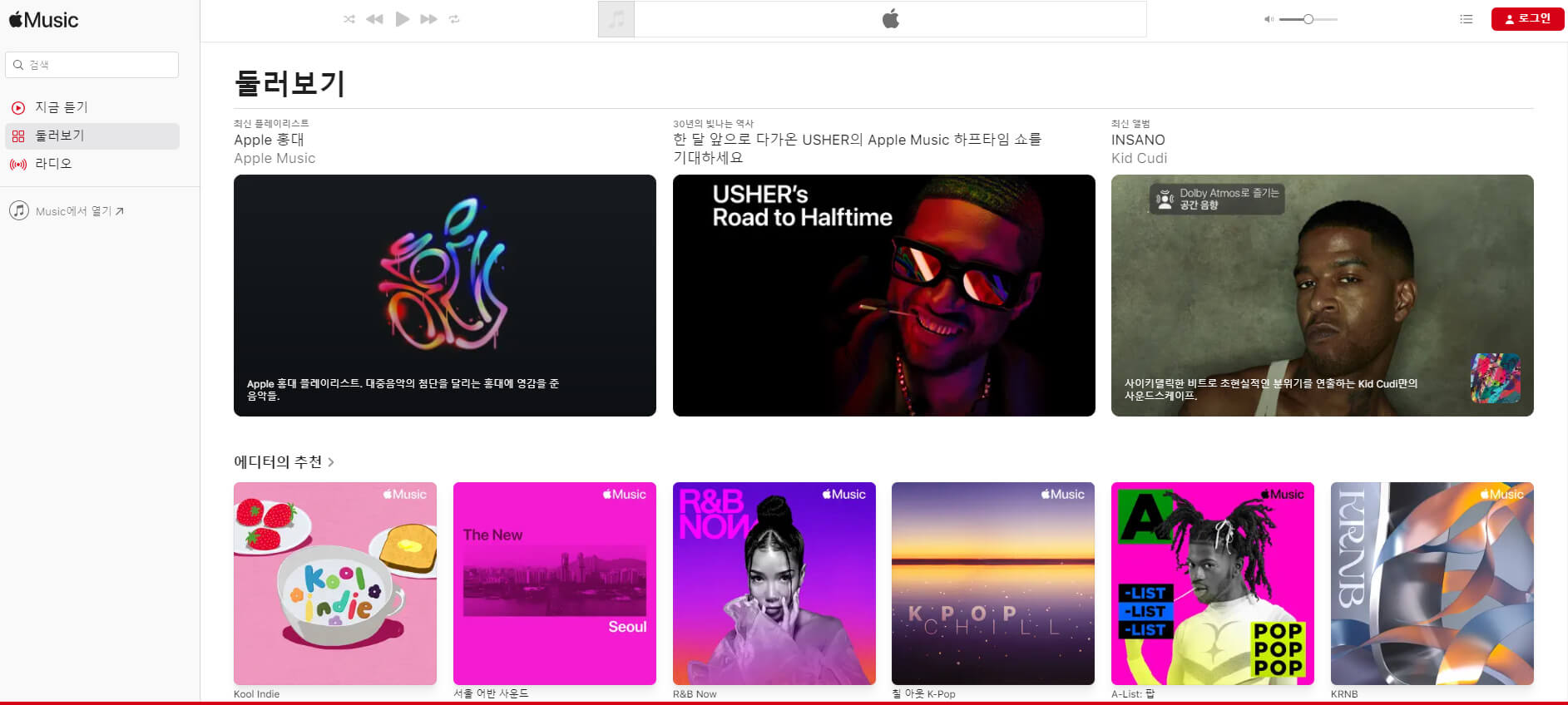Click the R&B Now caption text
This screenshot has height=705, width=1568.
[x=695, y=694]
